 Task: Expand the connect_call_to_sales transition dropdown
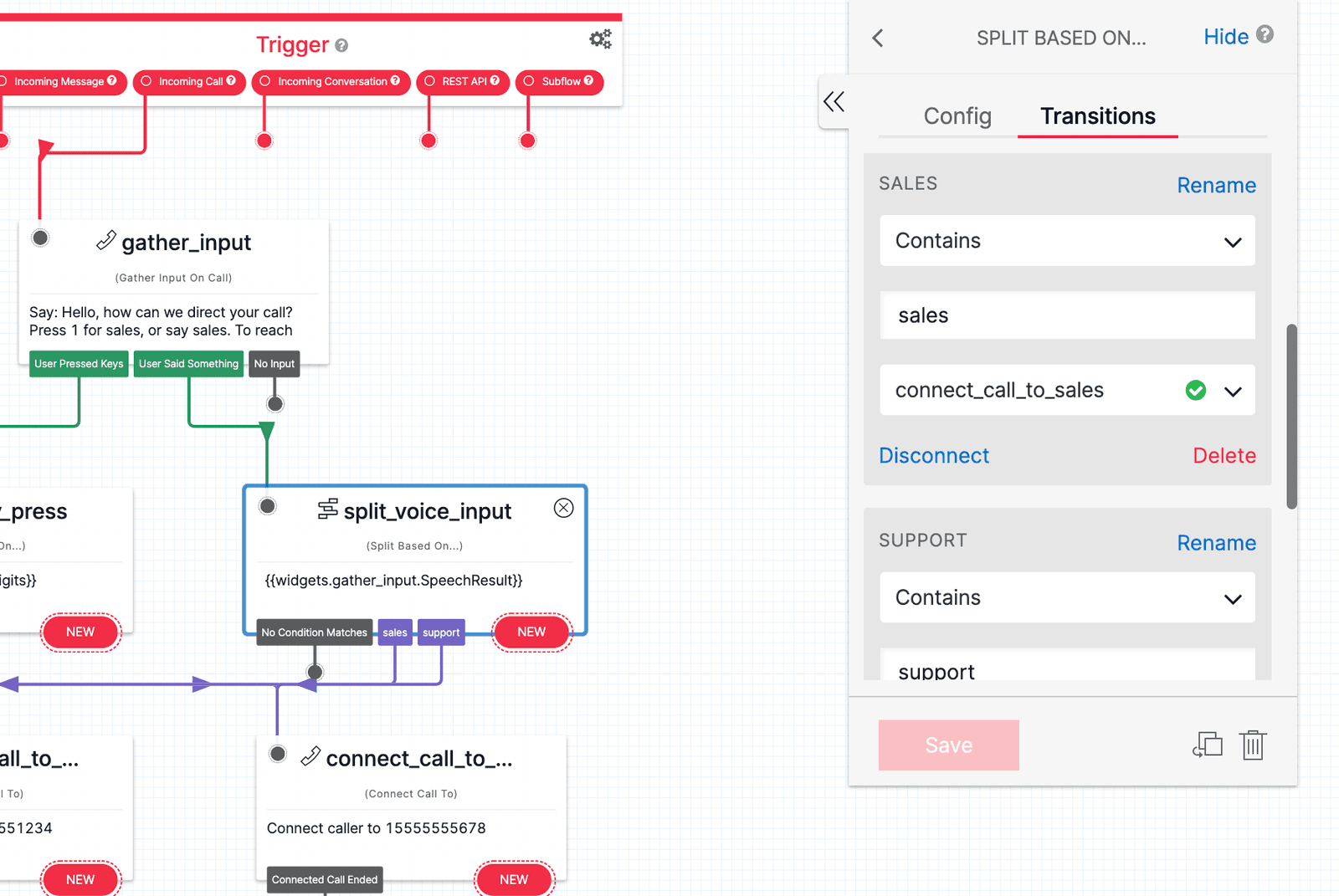tap(1234, 390)
